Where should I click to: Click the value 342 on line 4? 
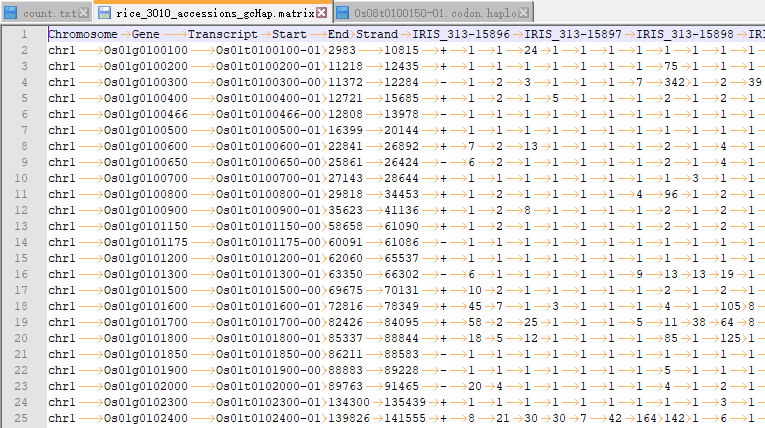675,82
